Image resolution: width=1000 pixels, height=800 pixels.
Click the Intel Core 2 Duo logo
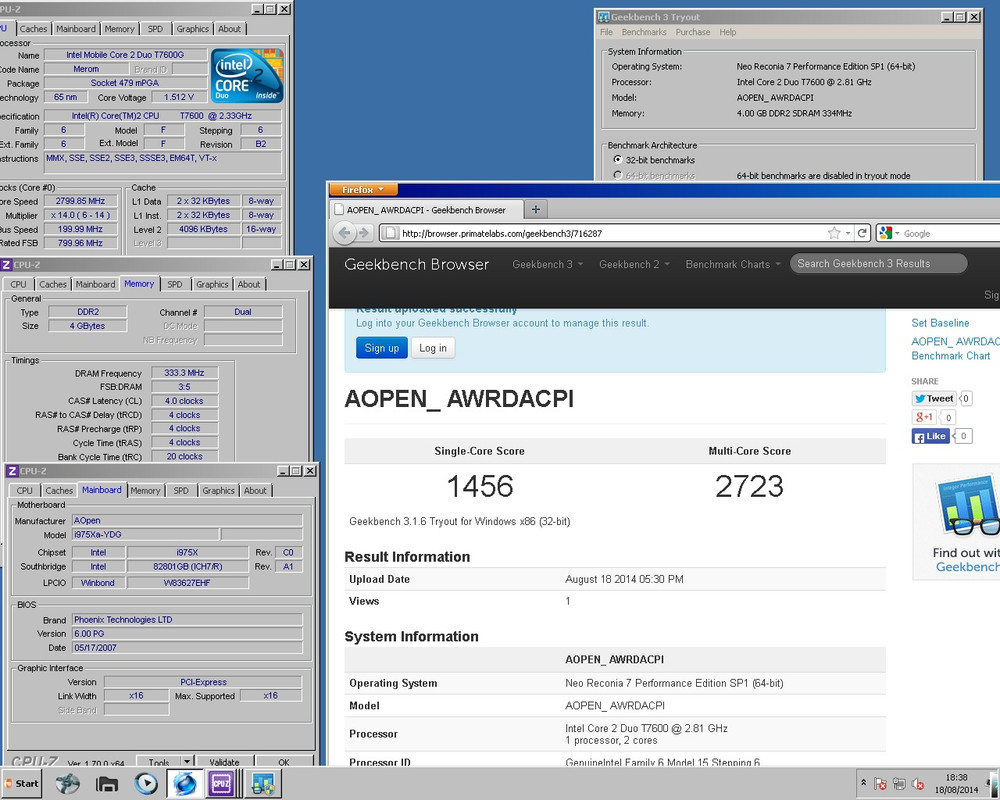coord(247,75)
